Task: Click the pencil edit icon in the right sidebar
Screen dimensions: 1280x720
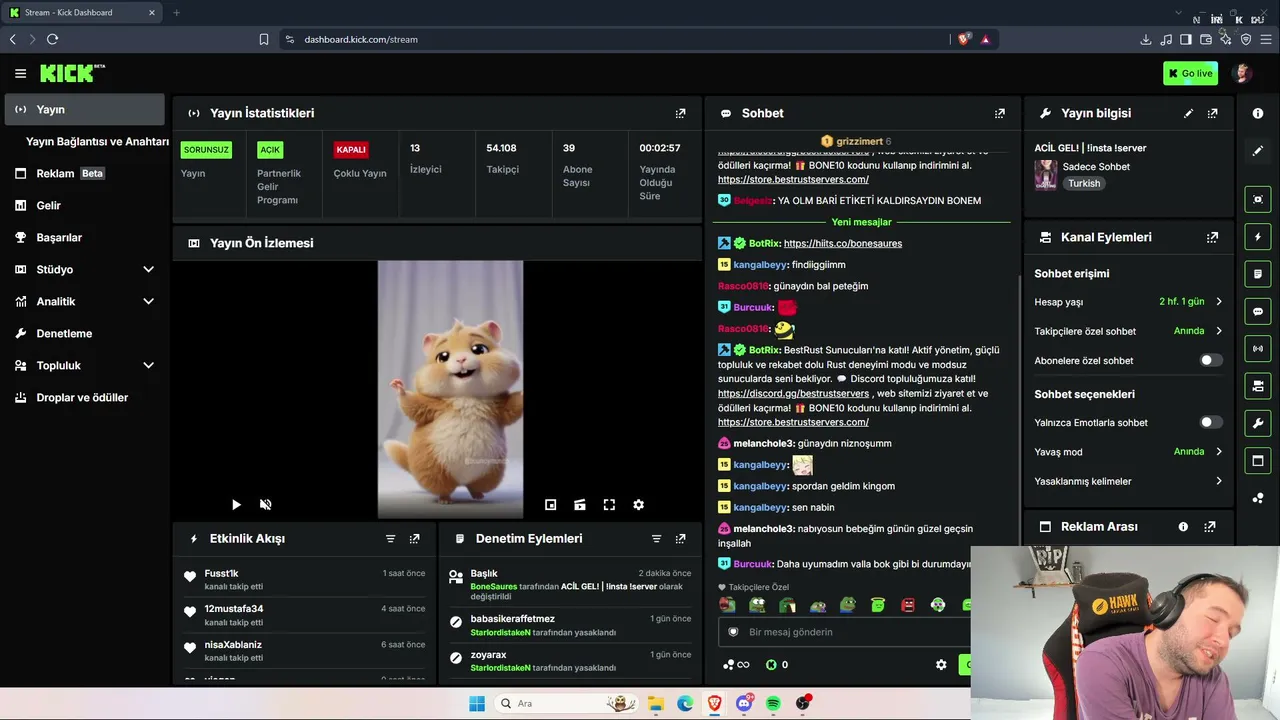Action: point(1258,150)
